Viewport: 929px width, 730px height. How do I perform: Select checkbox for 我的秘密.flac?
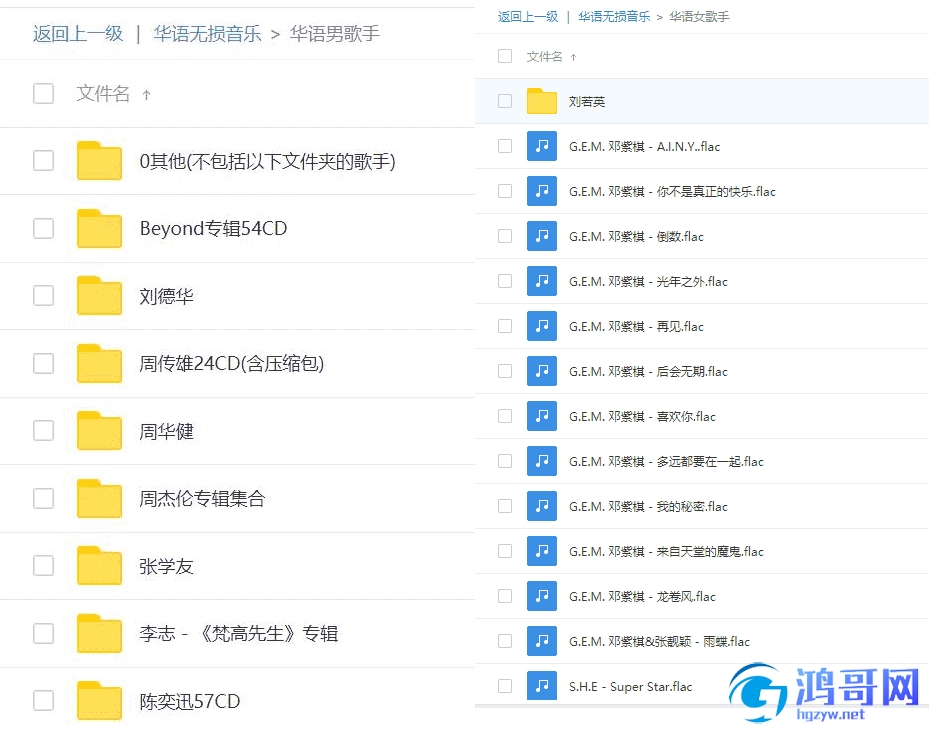pyautogui.click(x=505, y=506)
